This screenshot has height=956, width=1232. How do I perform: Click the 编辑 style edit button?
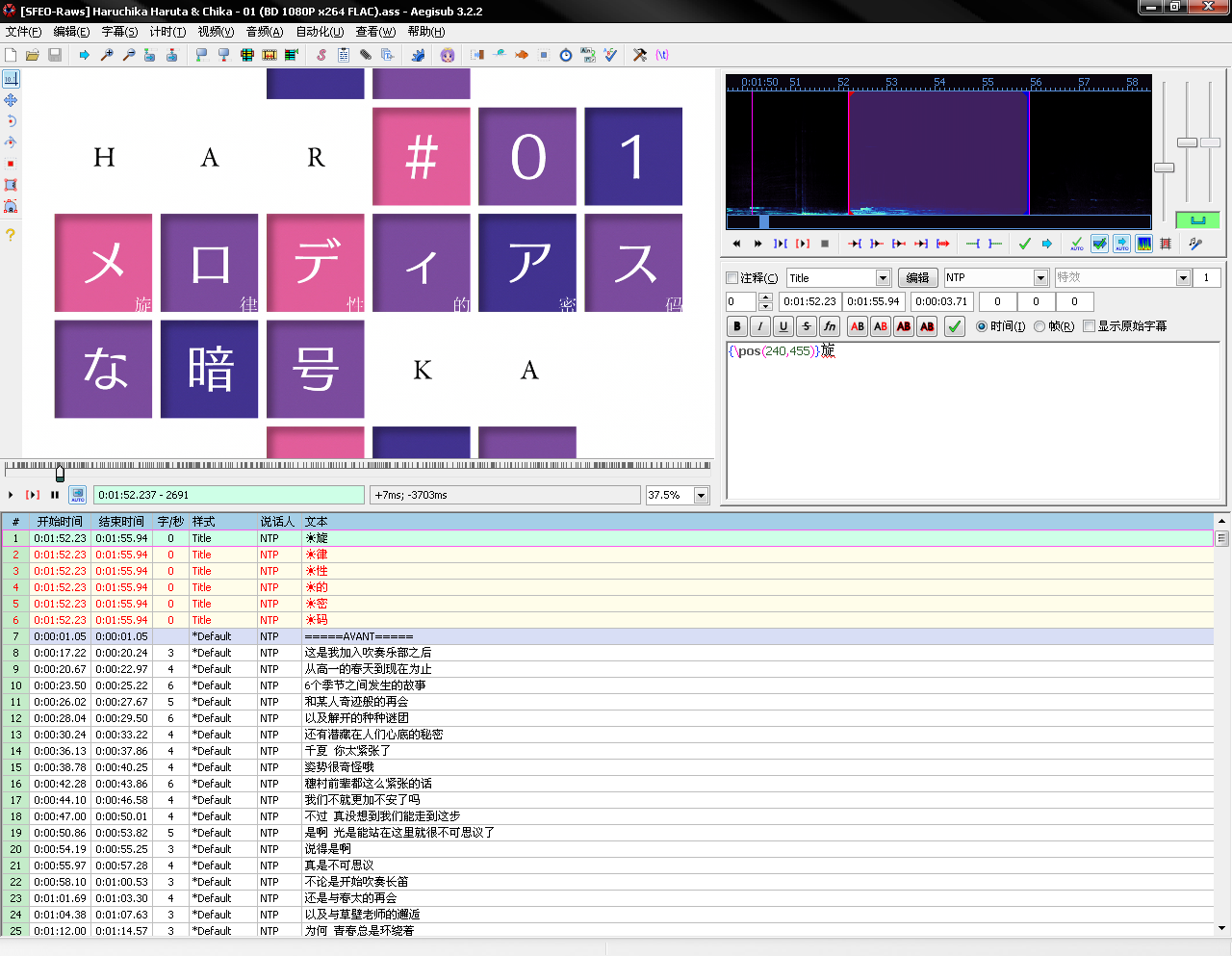point(918,277)
